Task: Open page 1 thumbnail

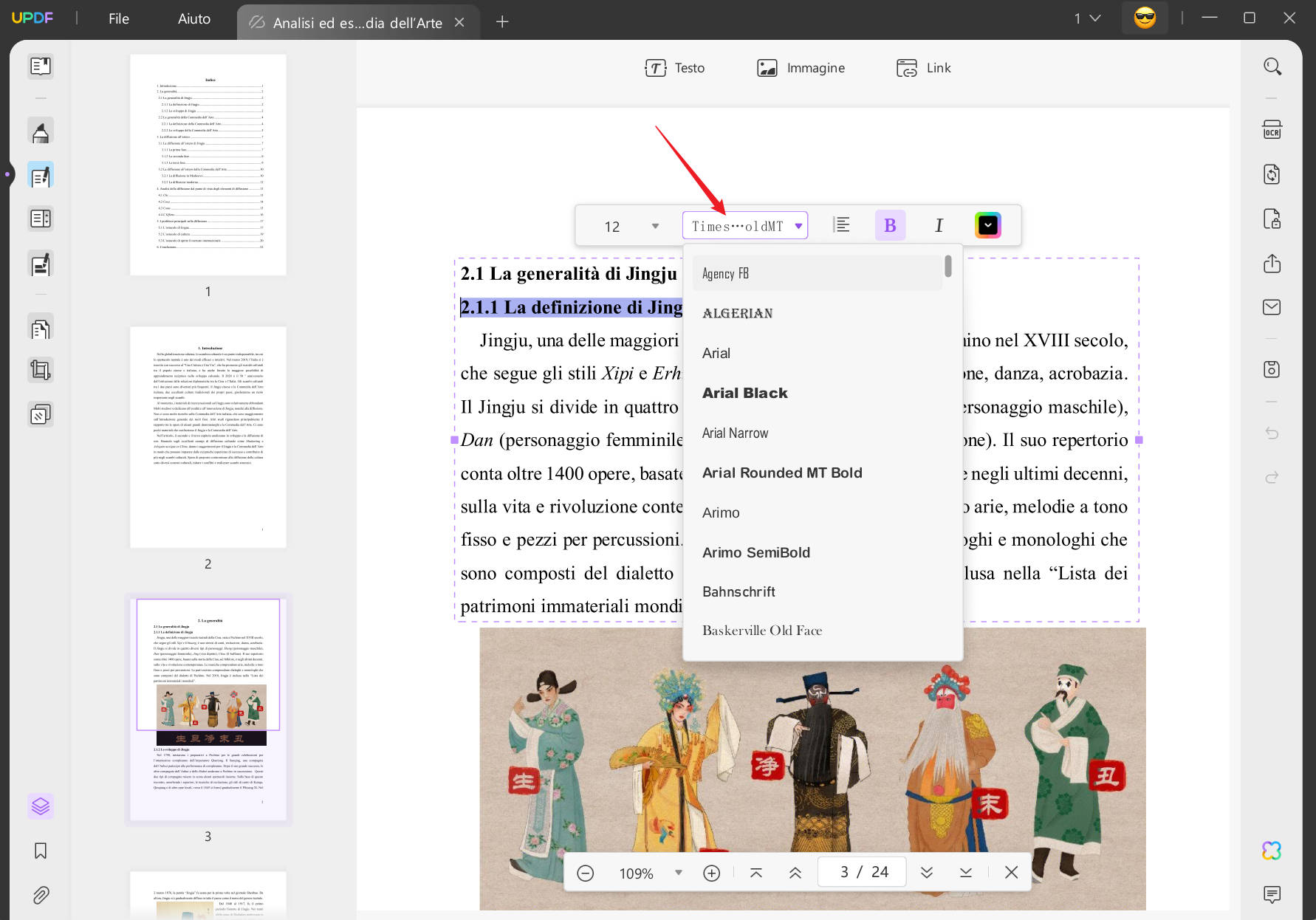Action: coord(208,165)
